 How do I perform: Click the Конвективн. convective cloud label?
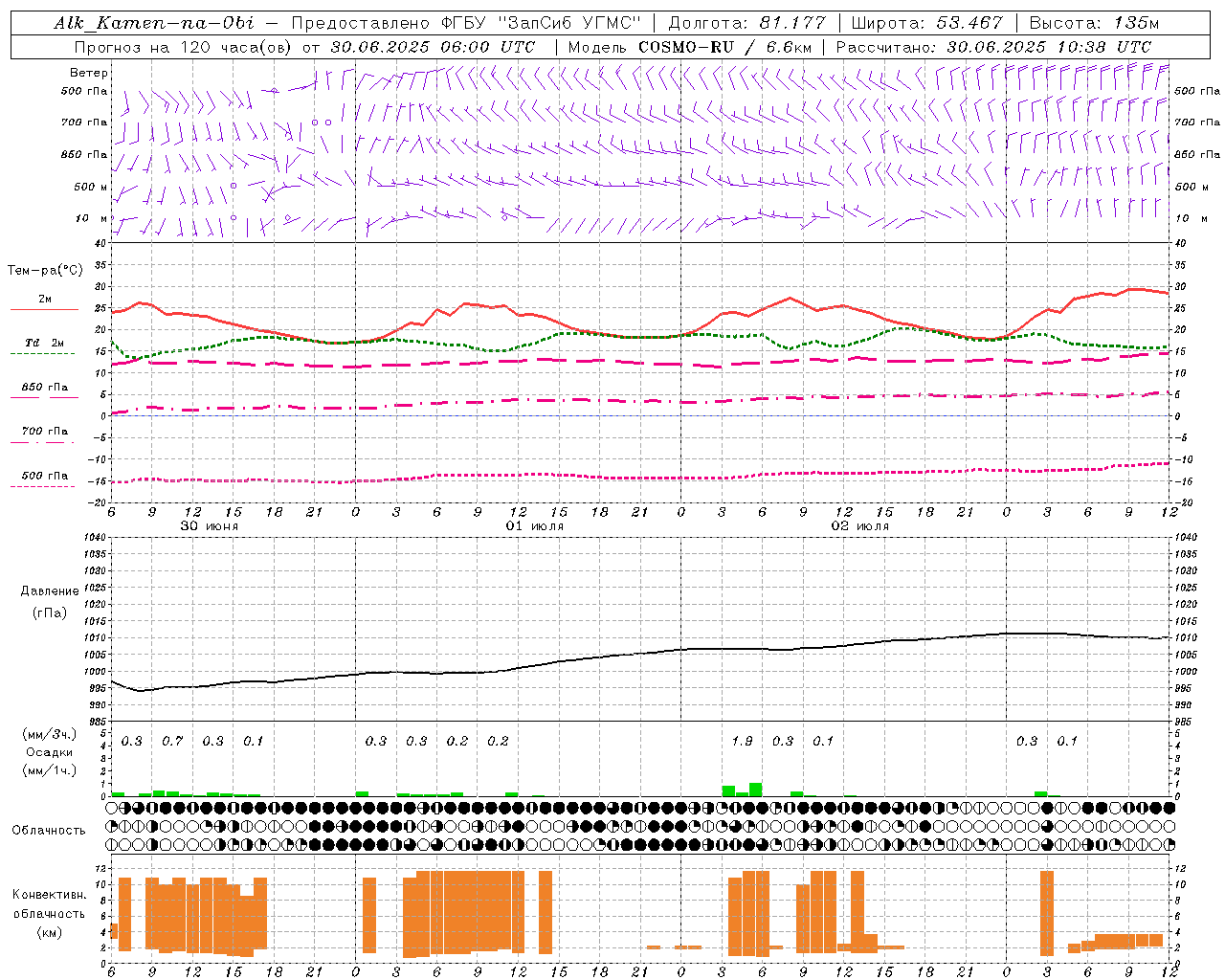point(49,895)
